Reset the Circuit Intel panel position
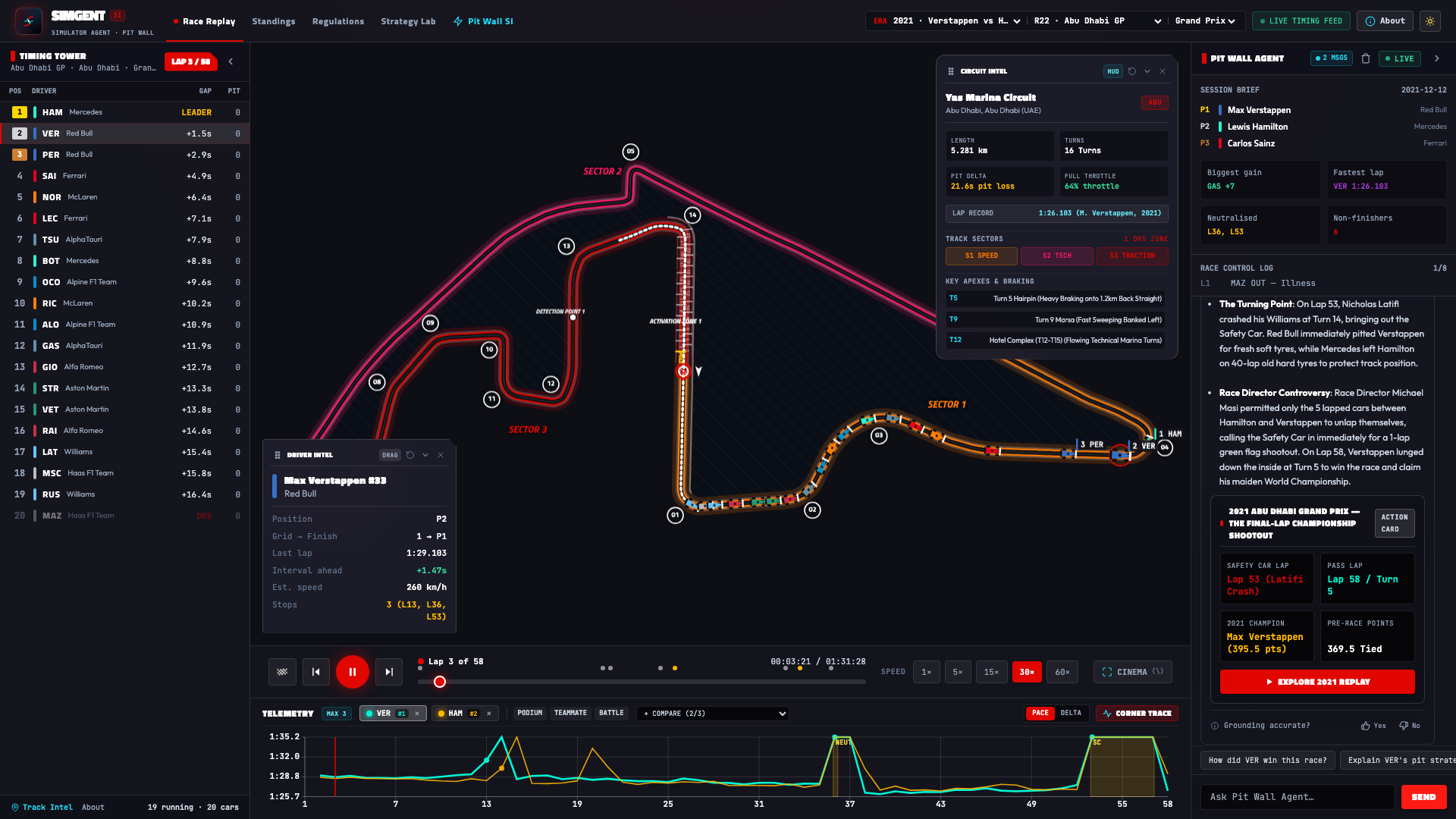This screenshot has width=1456, height=819. [x=1132, y=71]
